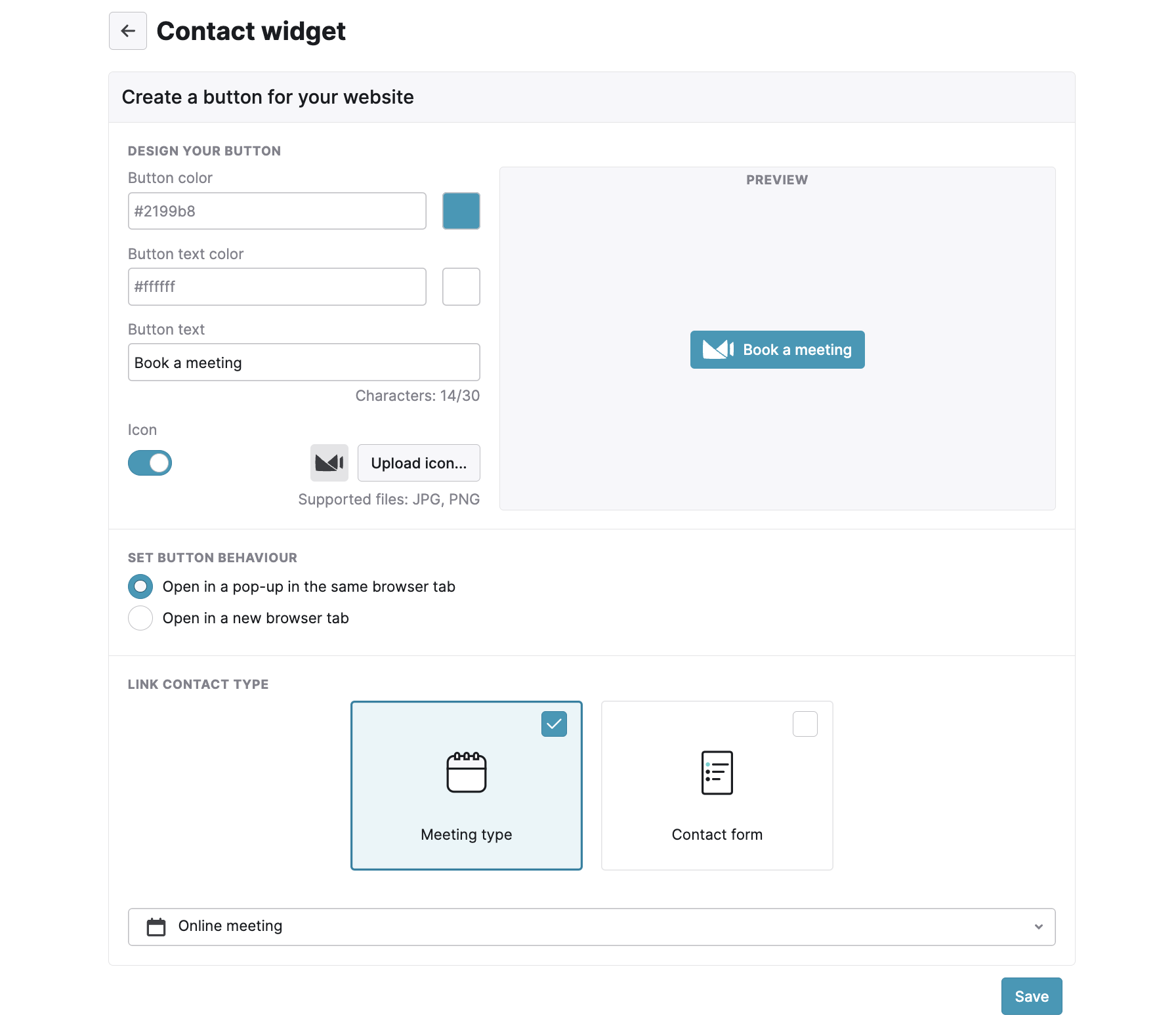Click the calendar icon in Online meeting dropdown
Screen dimensions: 1176x1030
point(156,926)
